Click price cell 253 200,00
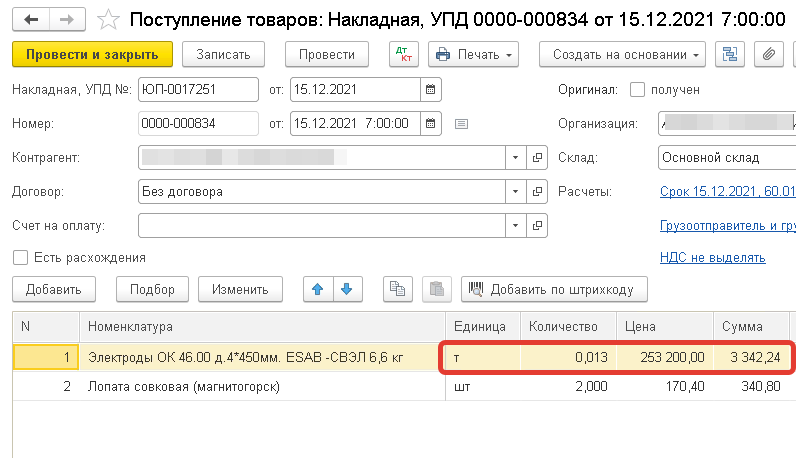This screenshot has height=458, width=796. (665, 357)
